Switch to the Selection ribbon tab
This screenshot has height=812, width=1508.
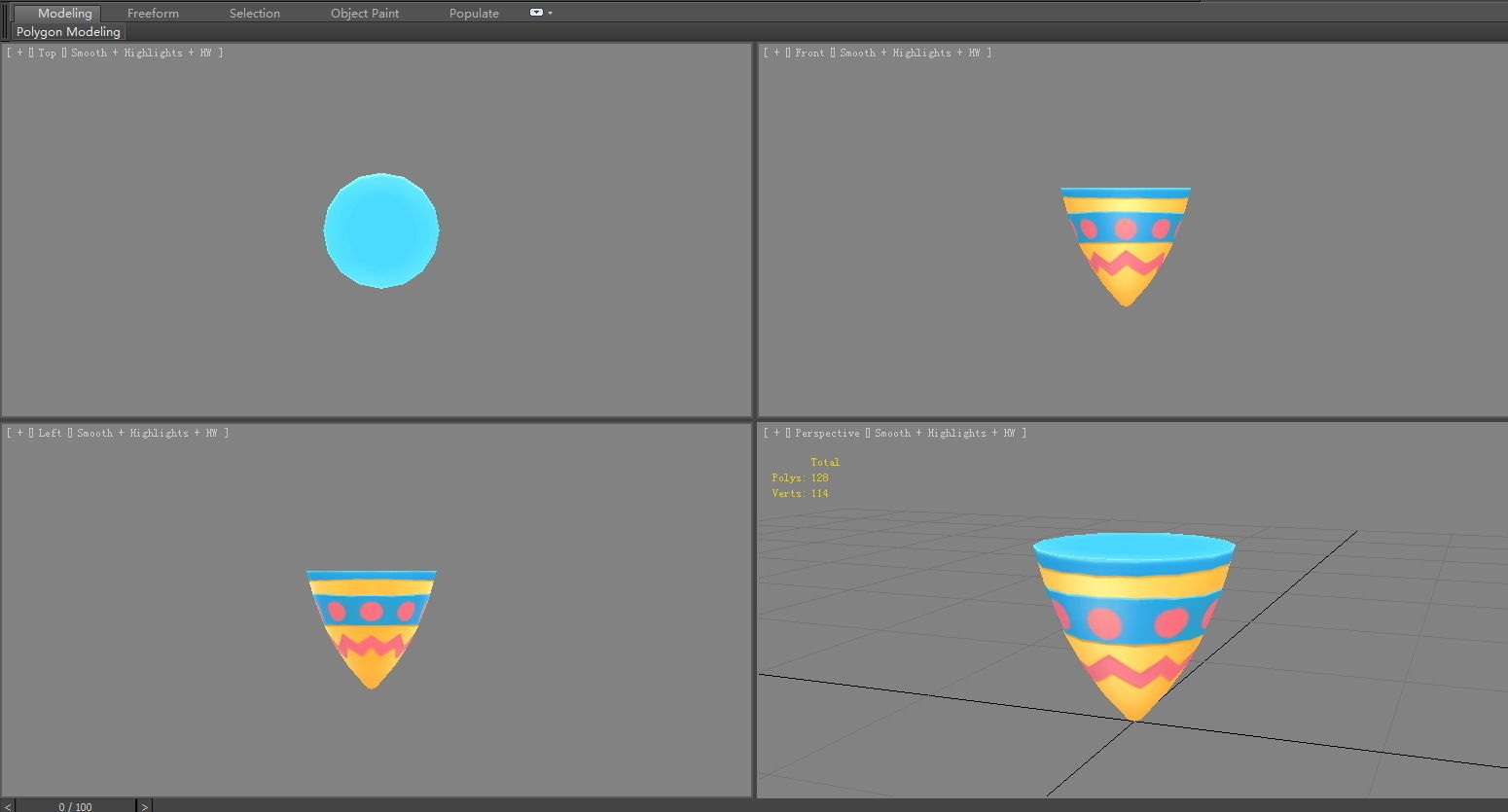[254, 13]
